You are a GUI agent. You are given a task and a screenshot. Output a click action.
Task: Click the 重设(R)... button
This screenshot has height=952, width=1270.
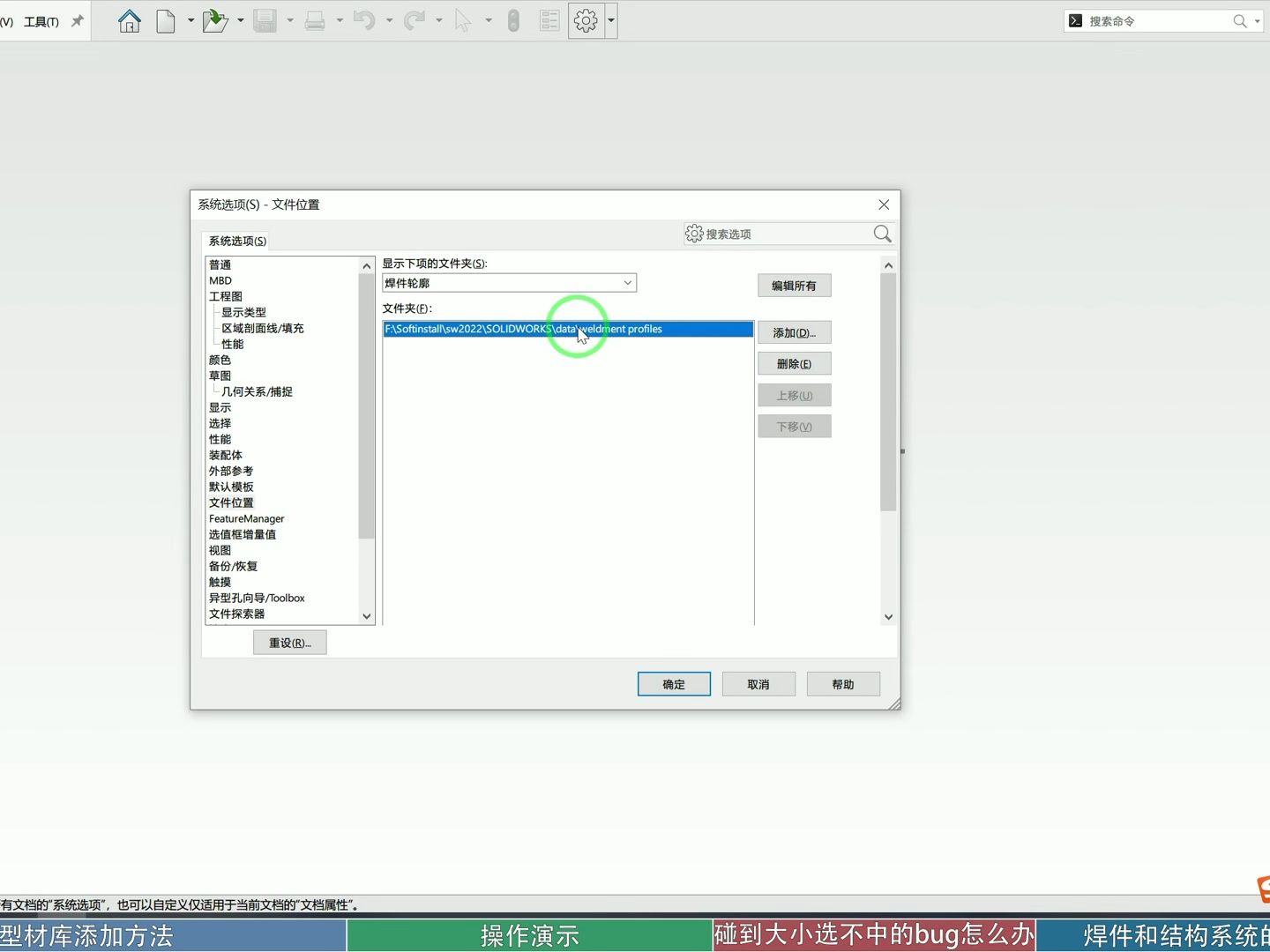point(289,643)
